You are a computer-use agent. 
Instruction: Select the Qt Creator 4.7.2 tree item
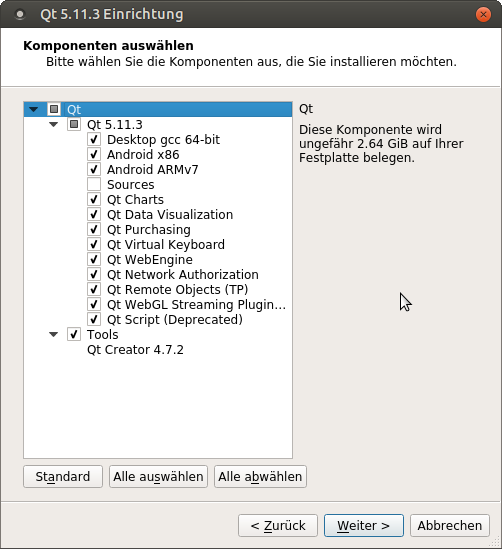click(135, 350)
